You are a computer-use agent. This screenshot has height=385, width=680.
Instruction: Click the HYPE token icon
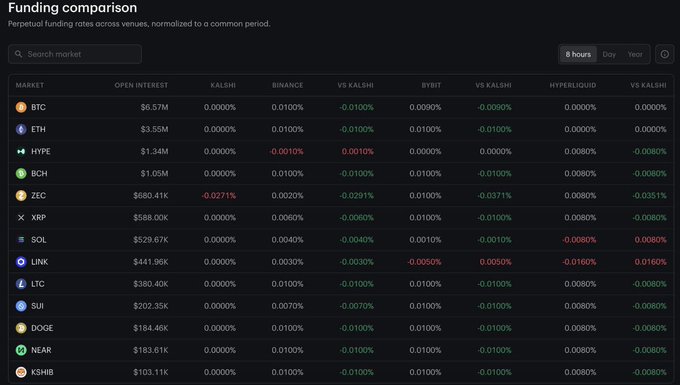[21, 151]
